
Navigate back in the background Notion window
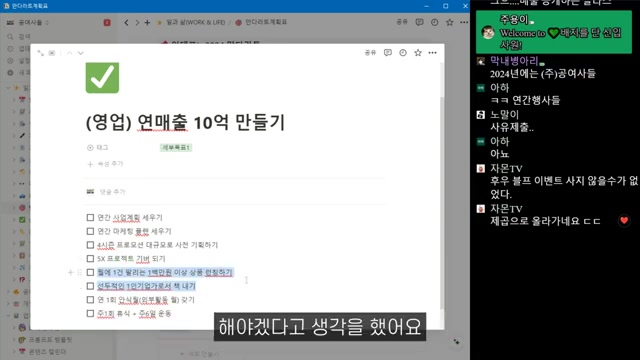coord(126,22)
